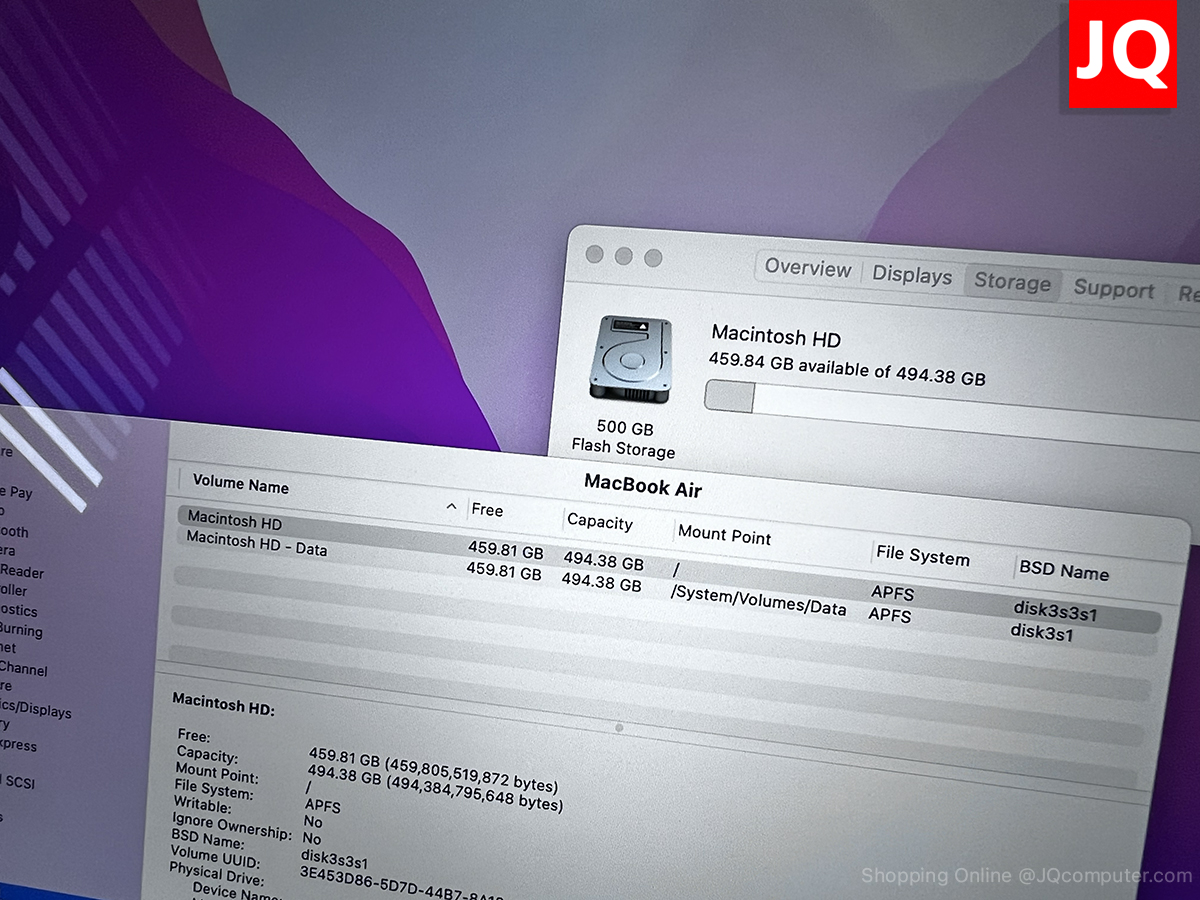Select the Fibre Channel sidebar item
This screenshot has height=900, width=1200.
pyautogui.click(x=24, y=669)
